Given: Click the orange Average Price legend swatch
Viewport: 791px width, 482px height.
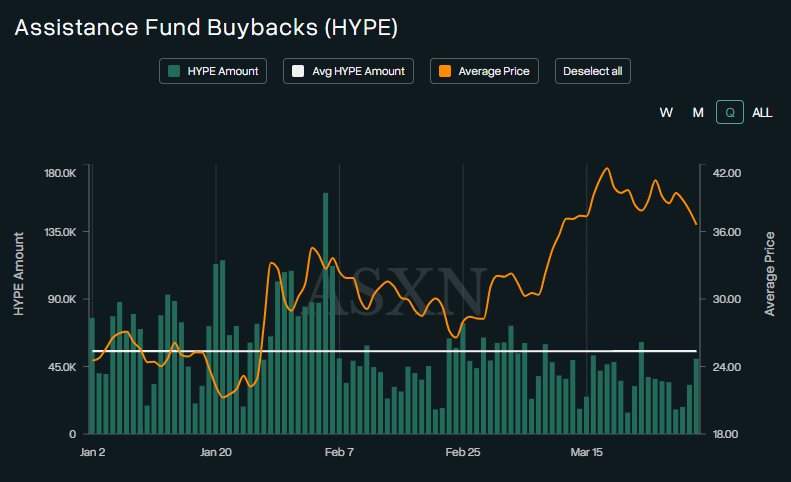Looking at the screenshot, I should coord(445,71).
